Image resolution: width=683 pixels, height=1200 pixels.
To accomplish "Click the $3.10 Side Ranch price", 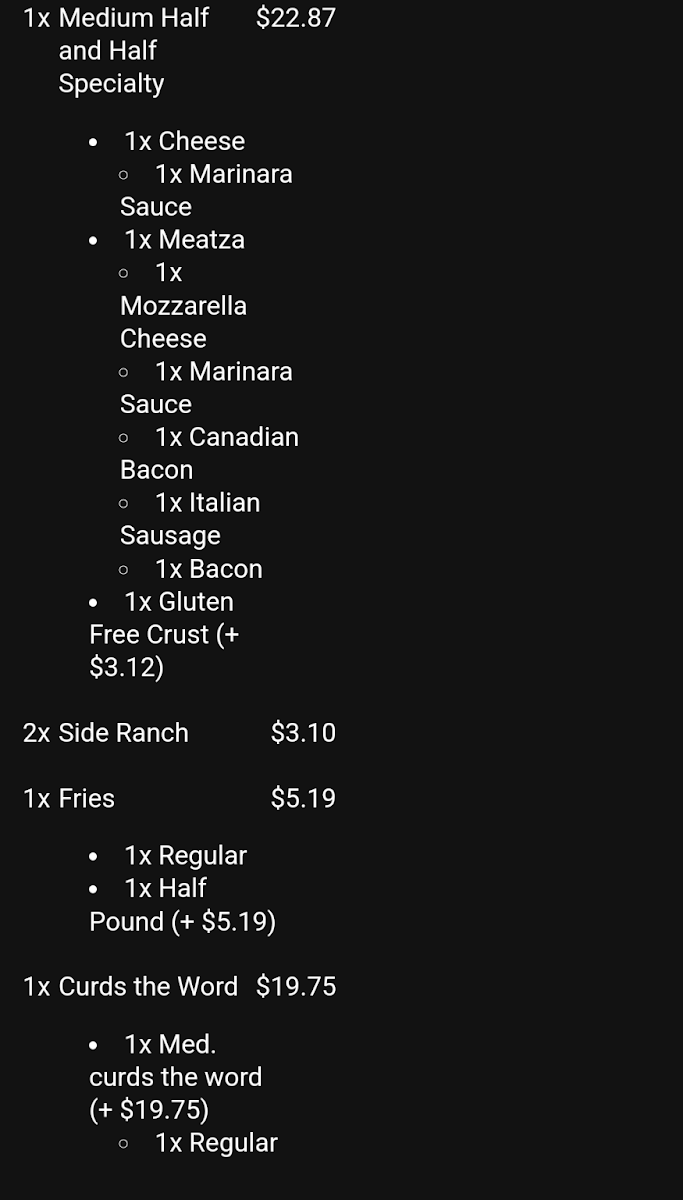I will pyautogui.click(x=303, y=733).
